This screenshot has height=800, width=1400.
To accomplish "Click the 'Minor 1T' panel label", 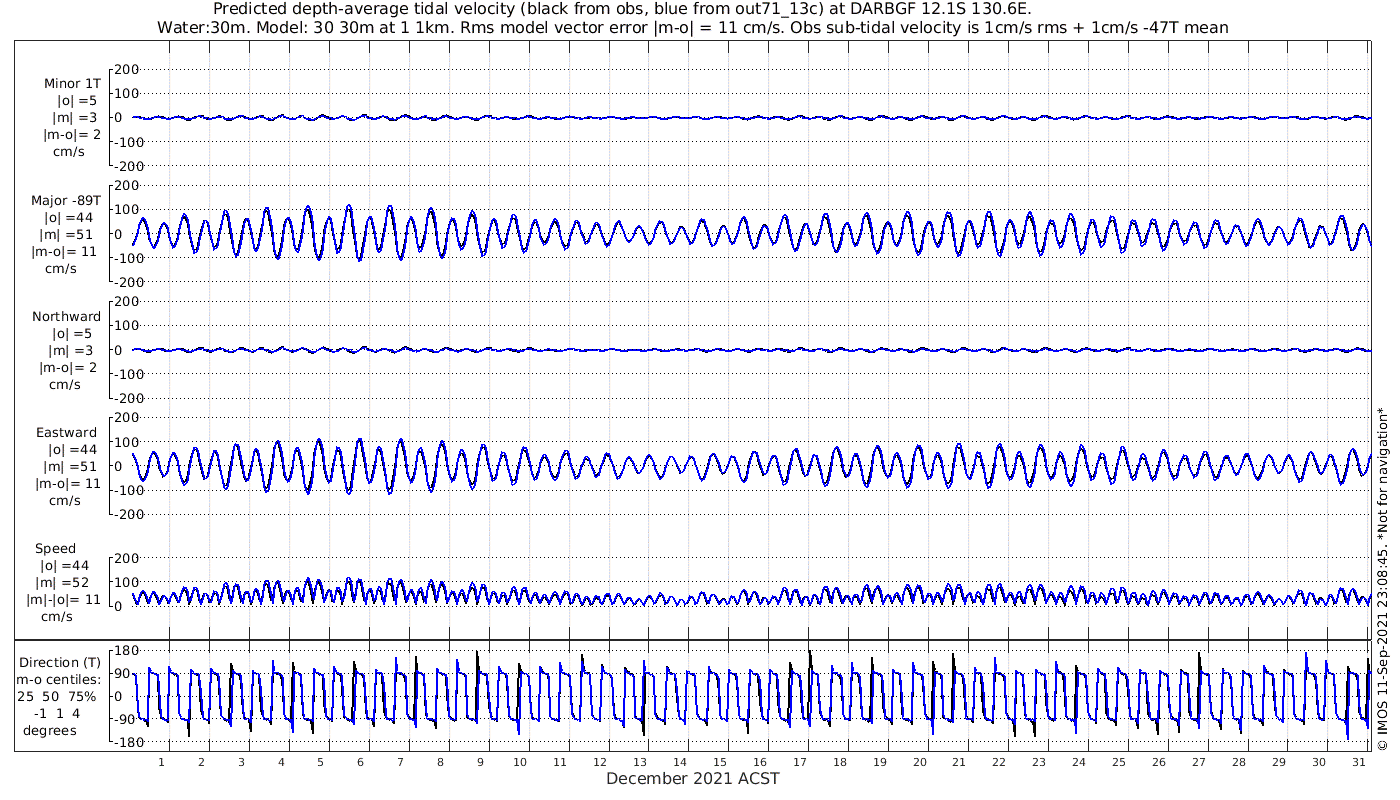I will (72, 84).
